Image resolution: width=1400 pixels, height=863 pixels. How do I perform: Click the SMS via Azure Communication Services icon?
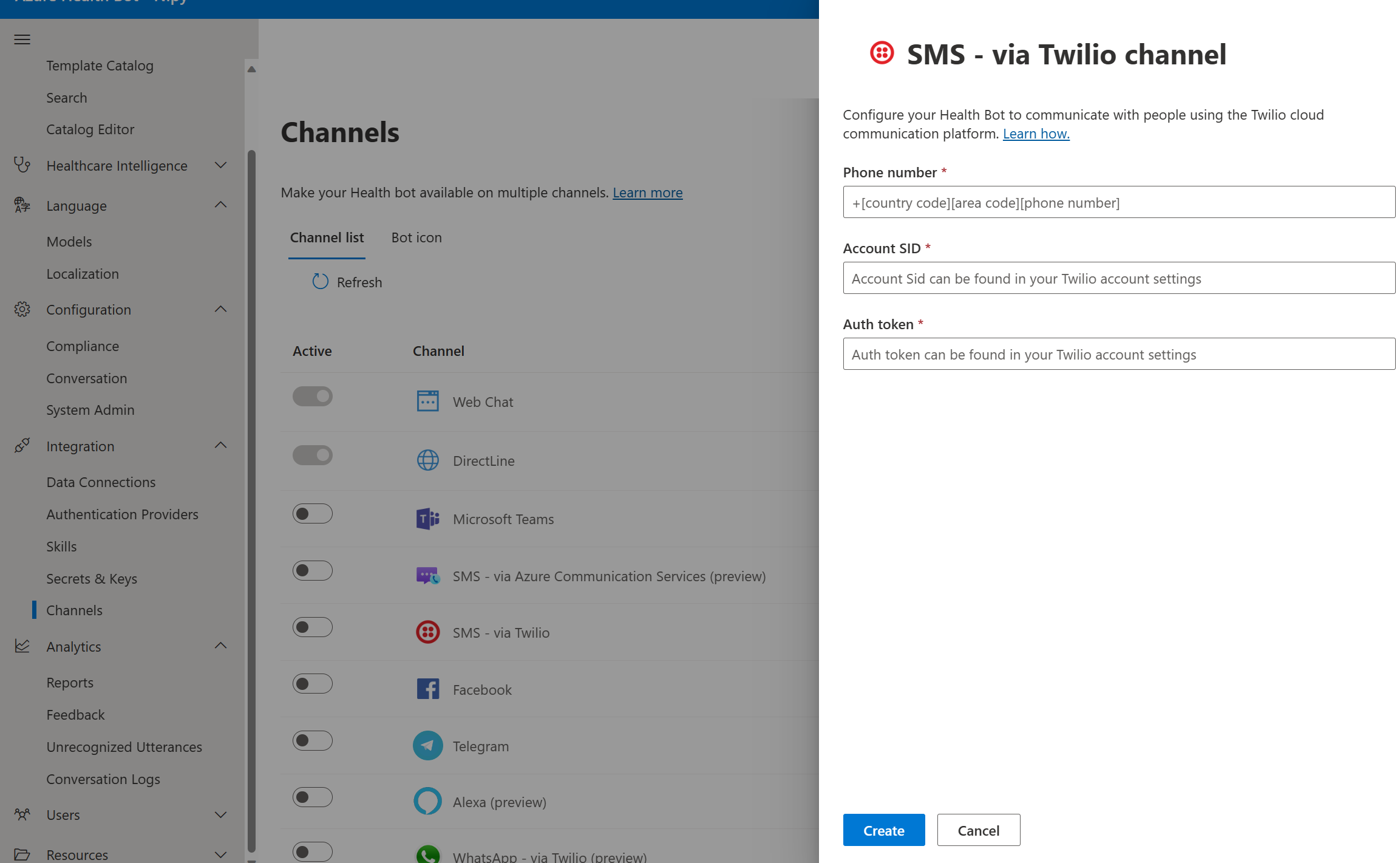pyautogui.click(x=427, y=575)
